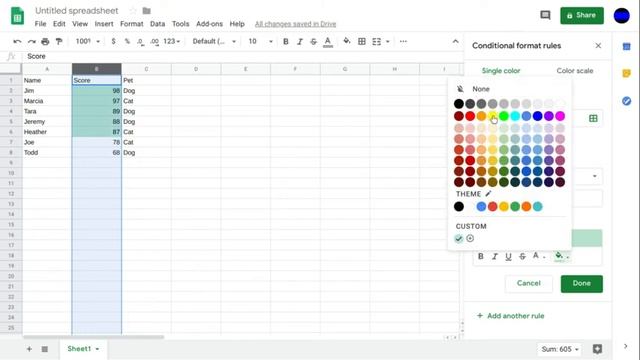Add a custom color
640x360 pixels.
click(470, 238)
